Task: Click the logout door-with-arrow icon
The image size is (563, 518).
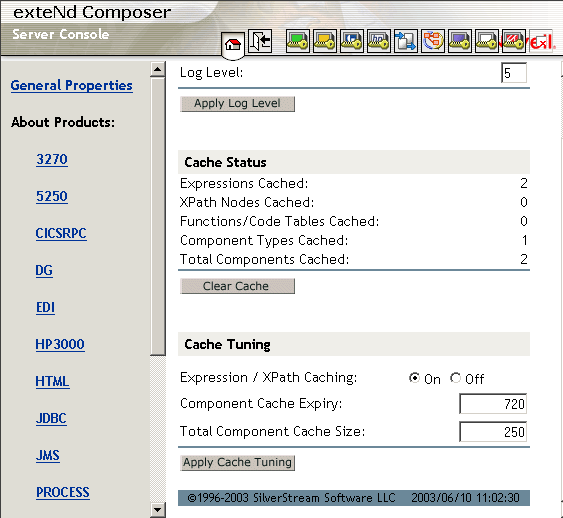Action: (x=260, y=41)
